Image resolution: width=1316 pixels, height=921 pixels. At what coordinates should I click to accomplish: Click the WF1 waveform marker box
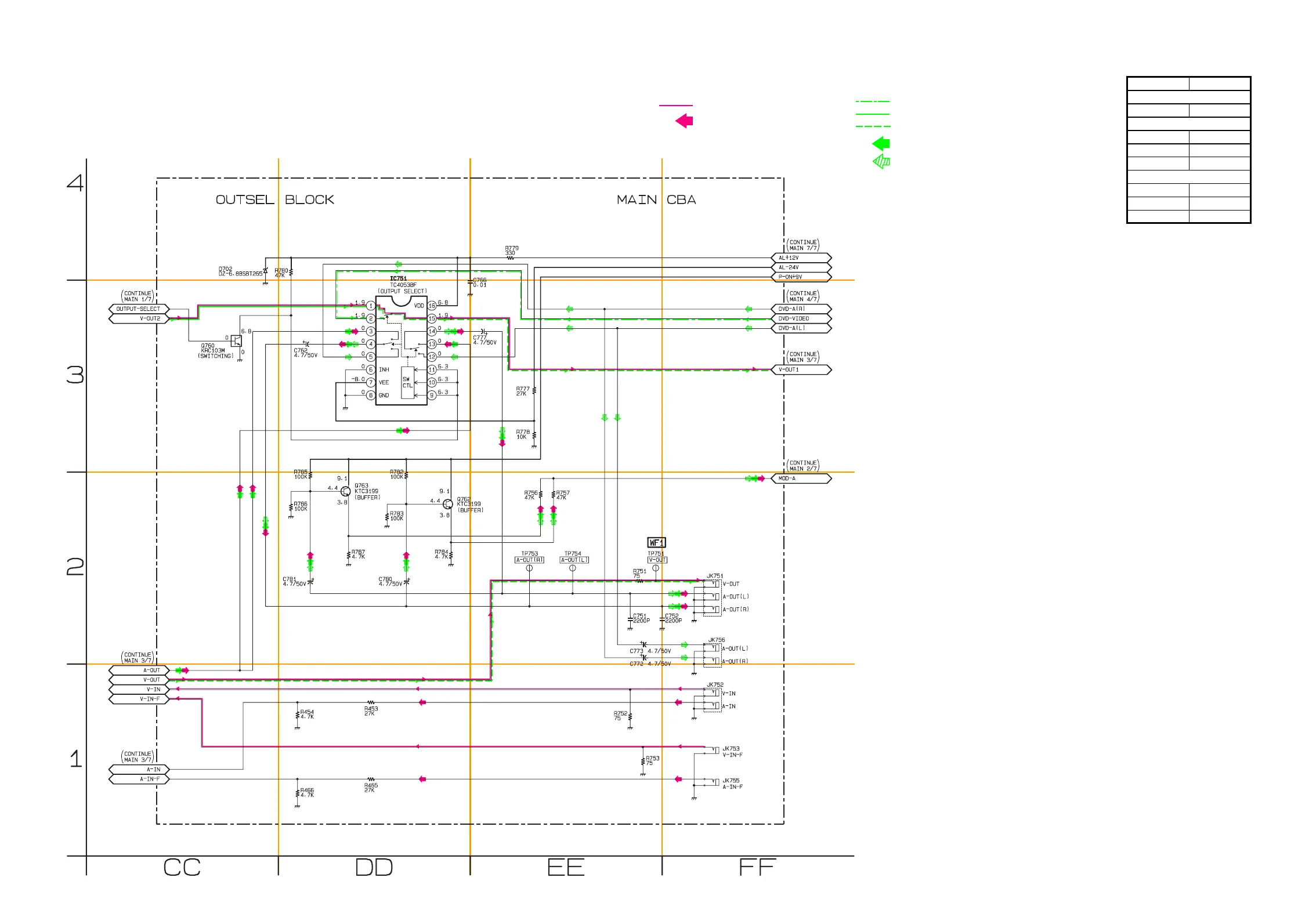[656, 543]
